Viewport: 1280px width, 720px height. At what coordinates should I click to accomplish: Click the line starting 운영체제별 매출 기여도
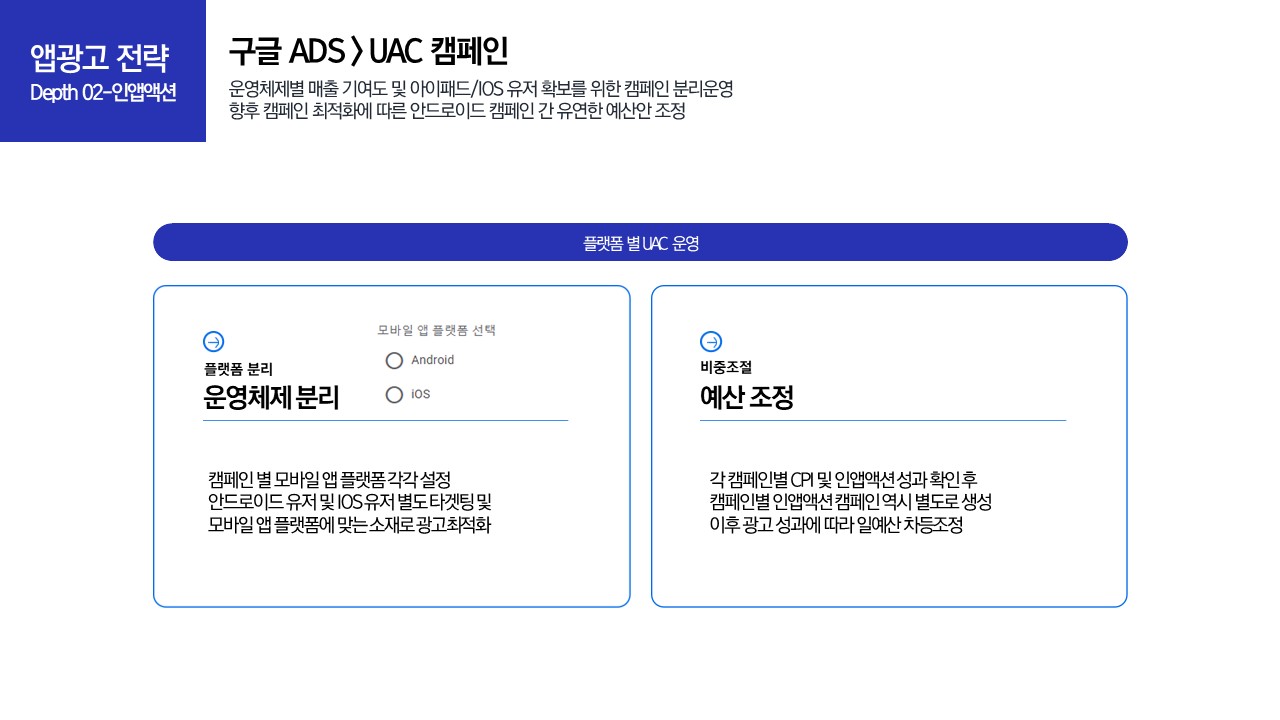[481, 88]
